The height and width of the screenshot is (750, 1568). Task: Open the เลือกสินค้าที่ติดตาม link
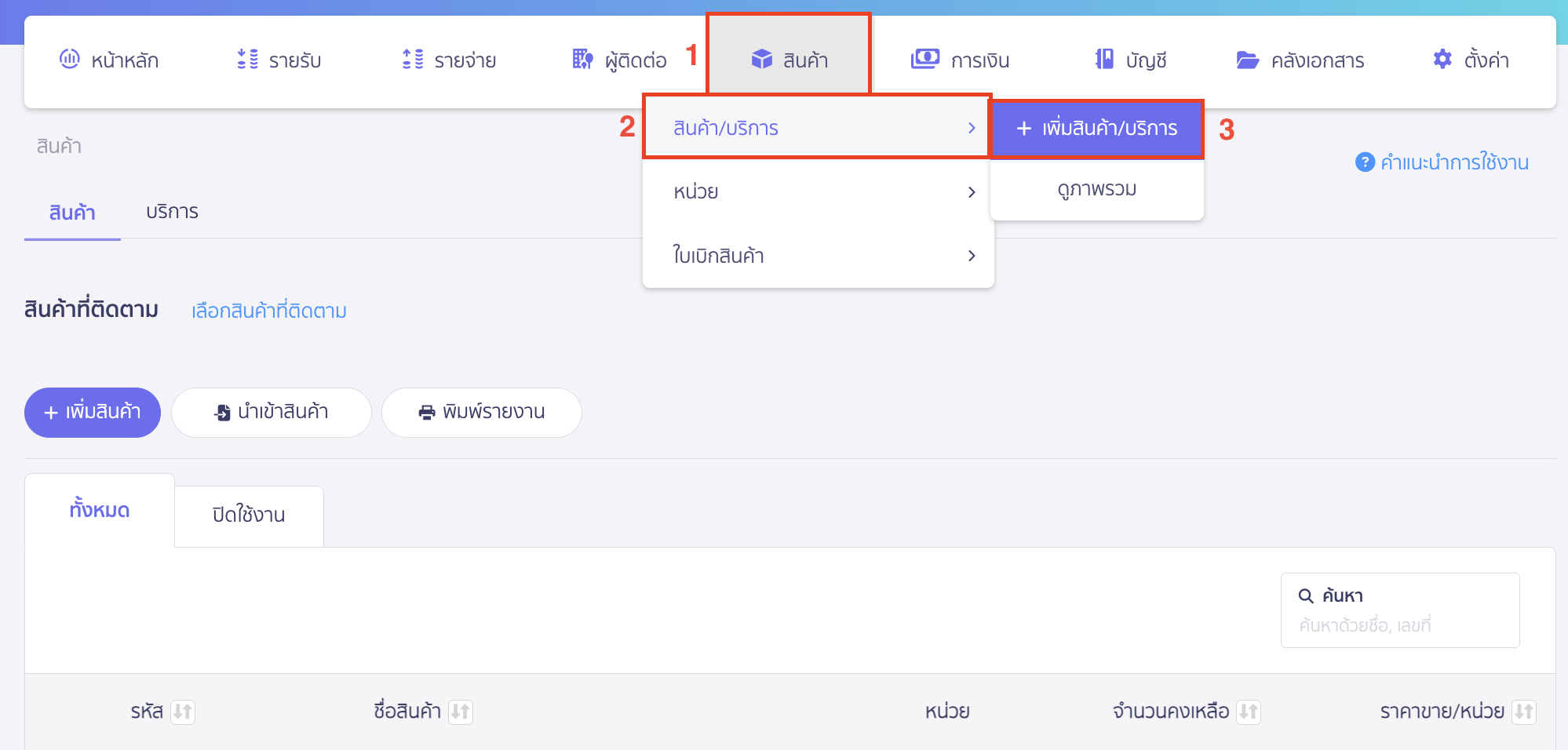click(268, 311)
